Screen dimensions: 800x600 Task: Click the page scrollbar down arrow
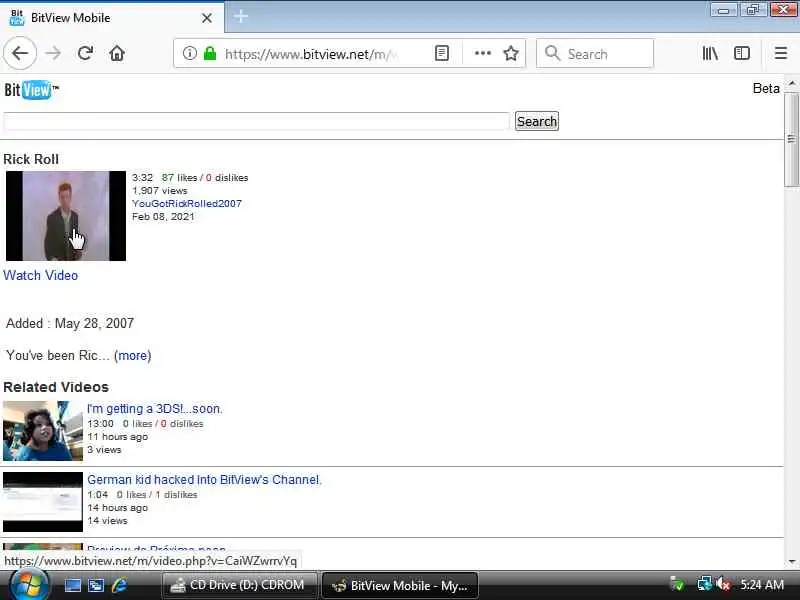(791, 561)
